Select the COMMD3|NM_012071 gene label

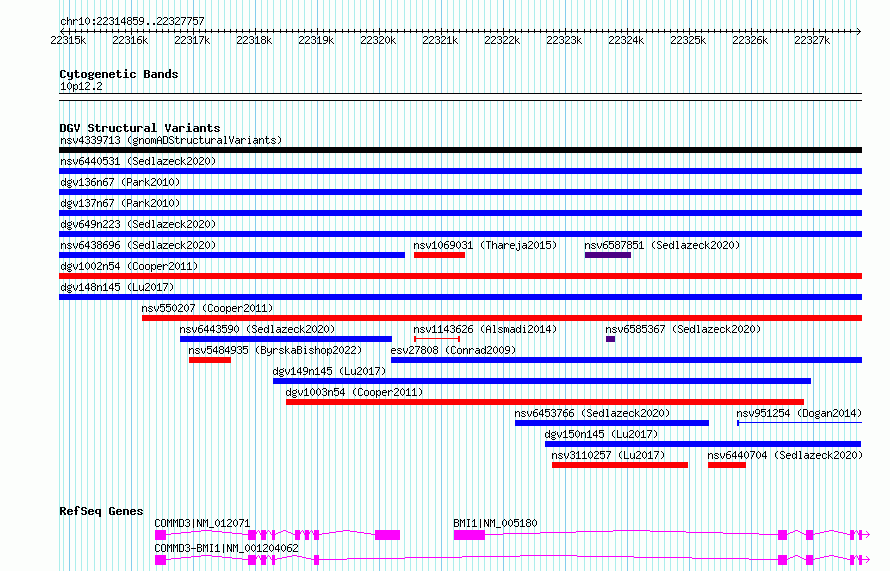coord(202,523)
